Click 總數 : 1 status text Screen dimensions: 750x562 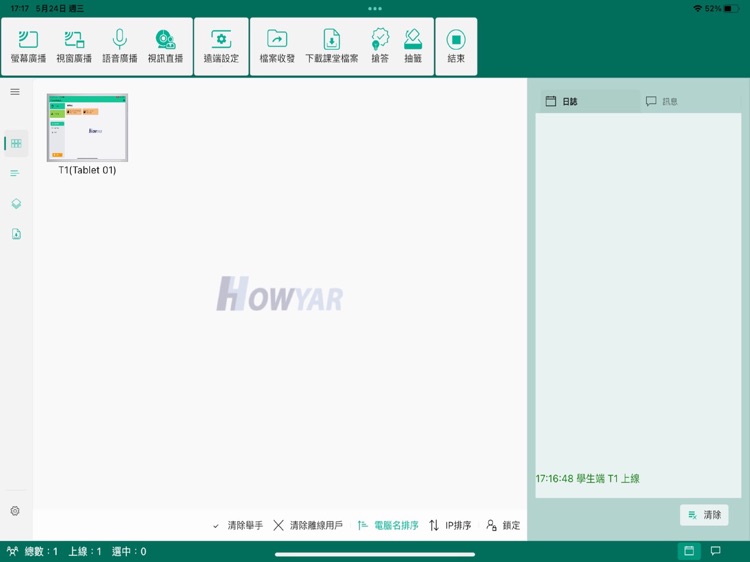point(41,551)
